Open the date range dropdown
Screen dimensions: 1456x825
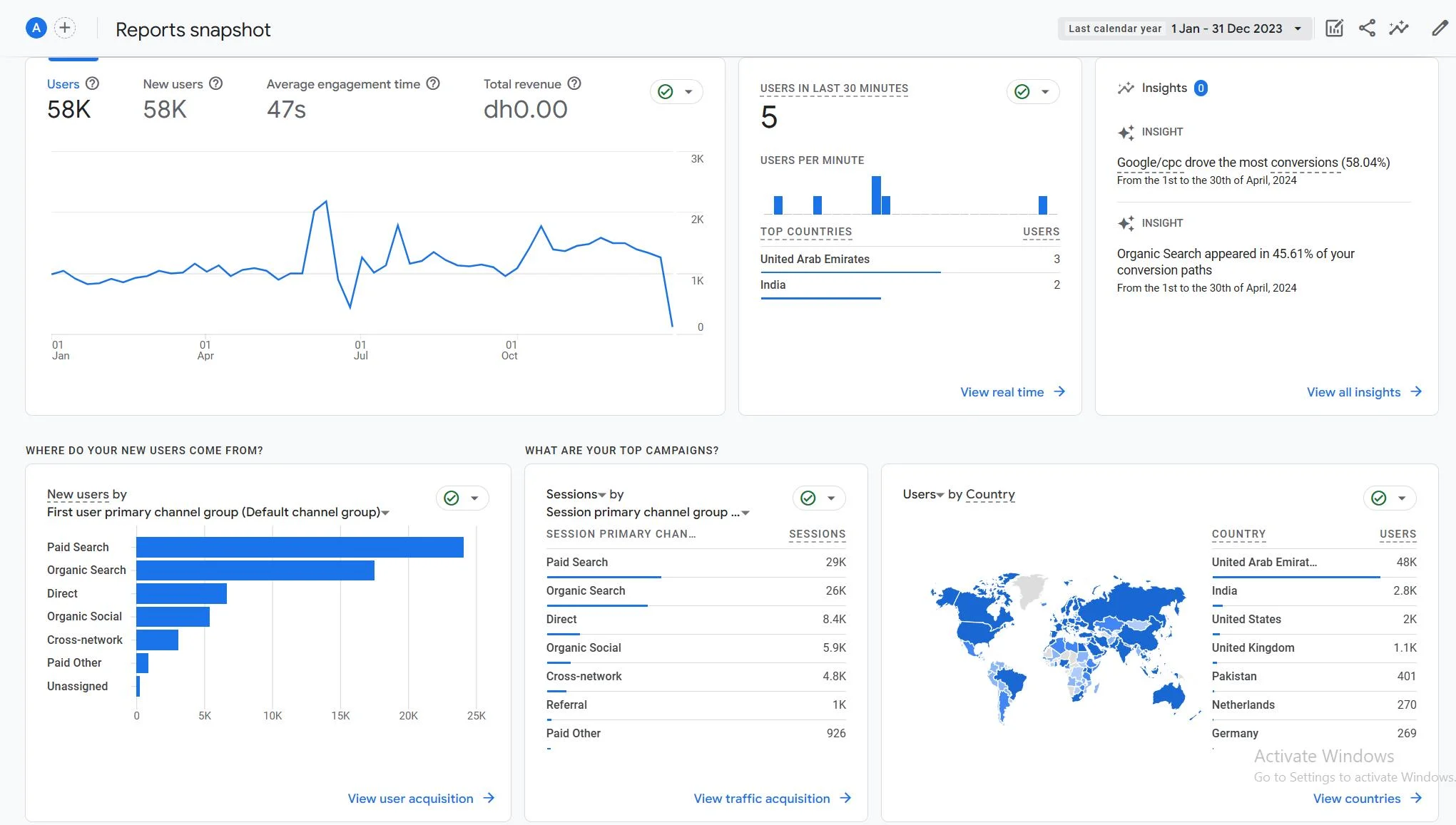(x=1185, y=29)
